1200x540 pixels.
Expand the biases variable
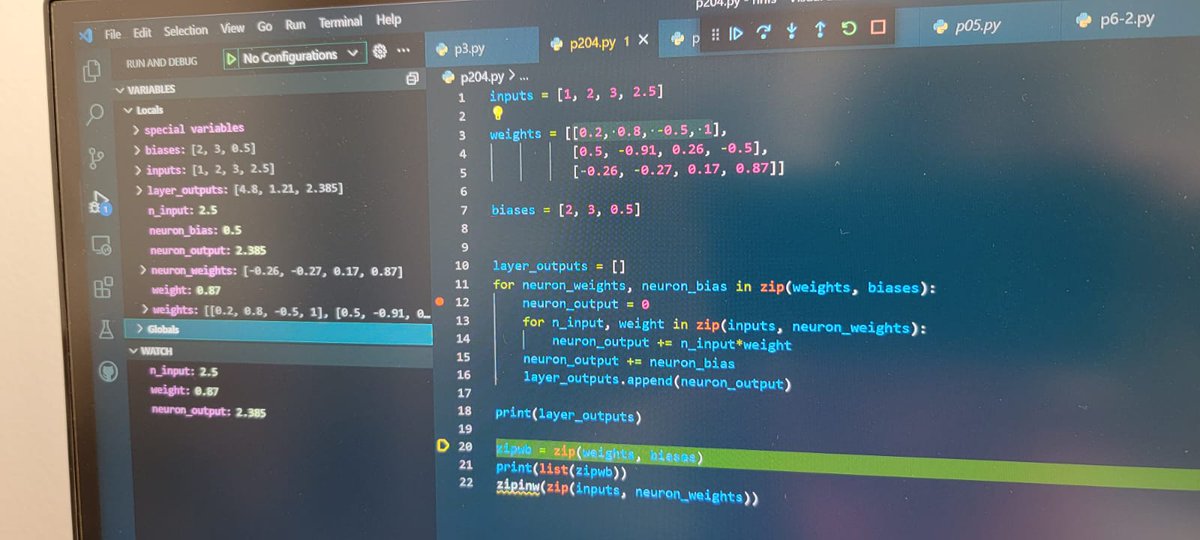pyautogui.click(x=138, y=151)
